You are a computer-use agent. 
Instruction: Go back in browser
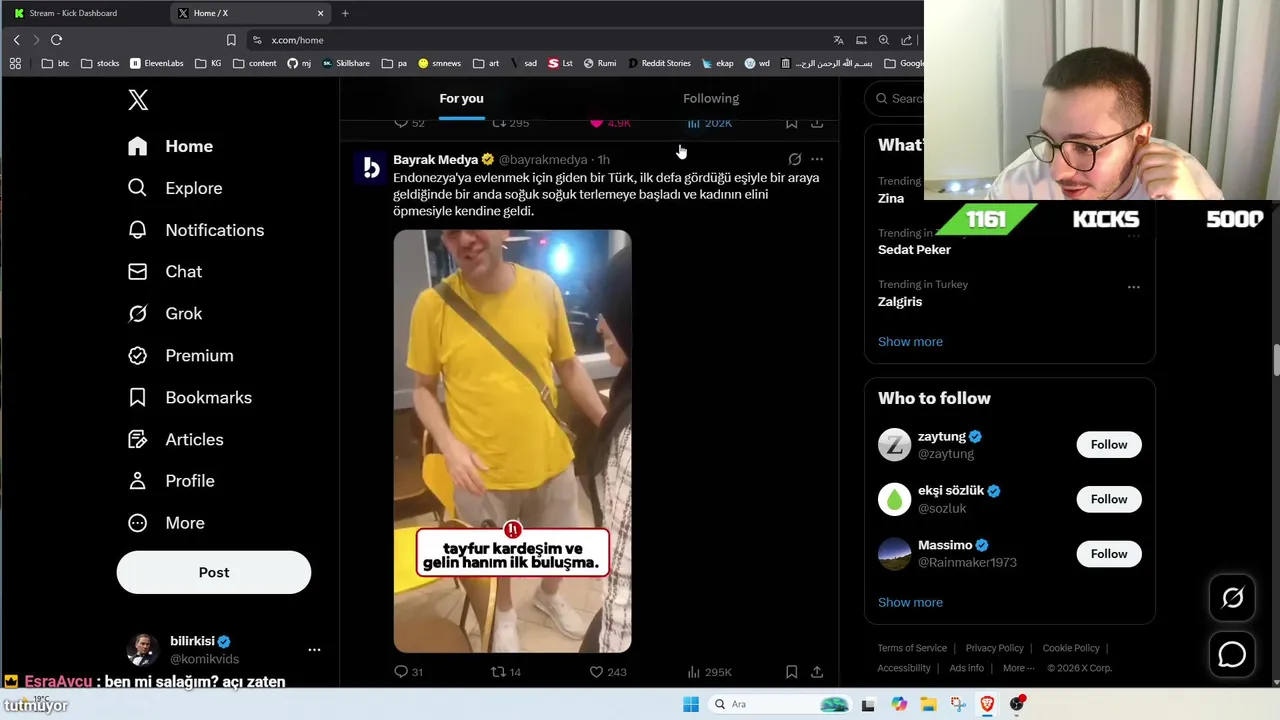tap(16, 40)
